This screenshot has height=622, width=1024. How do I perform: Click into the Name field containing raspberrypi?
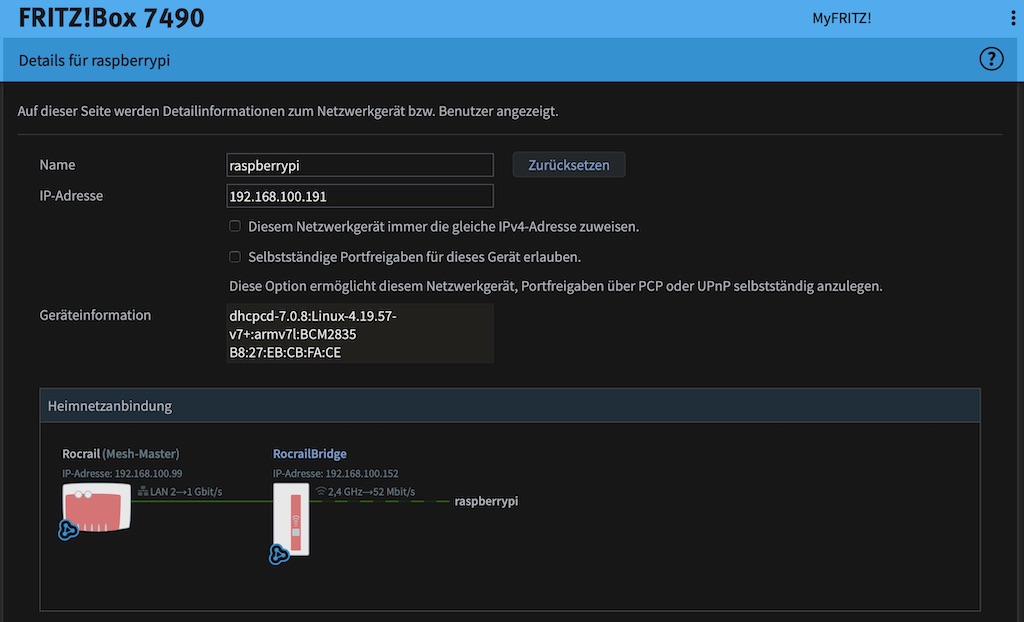360,165
